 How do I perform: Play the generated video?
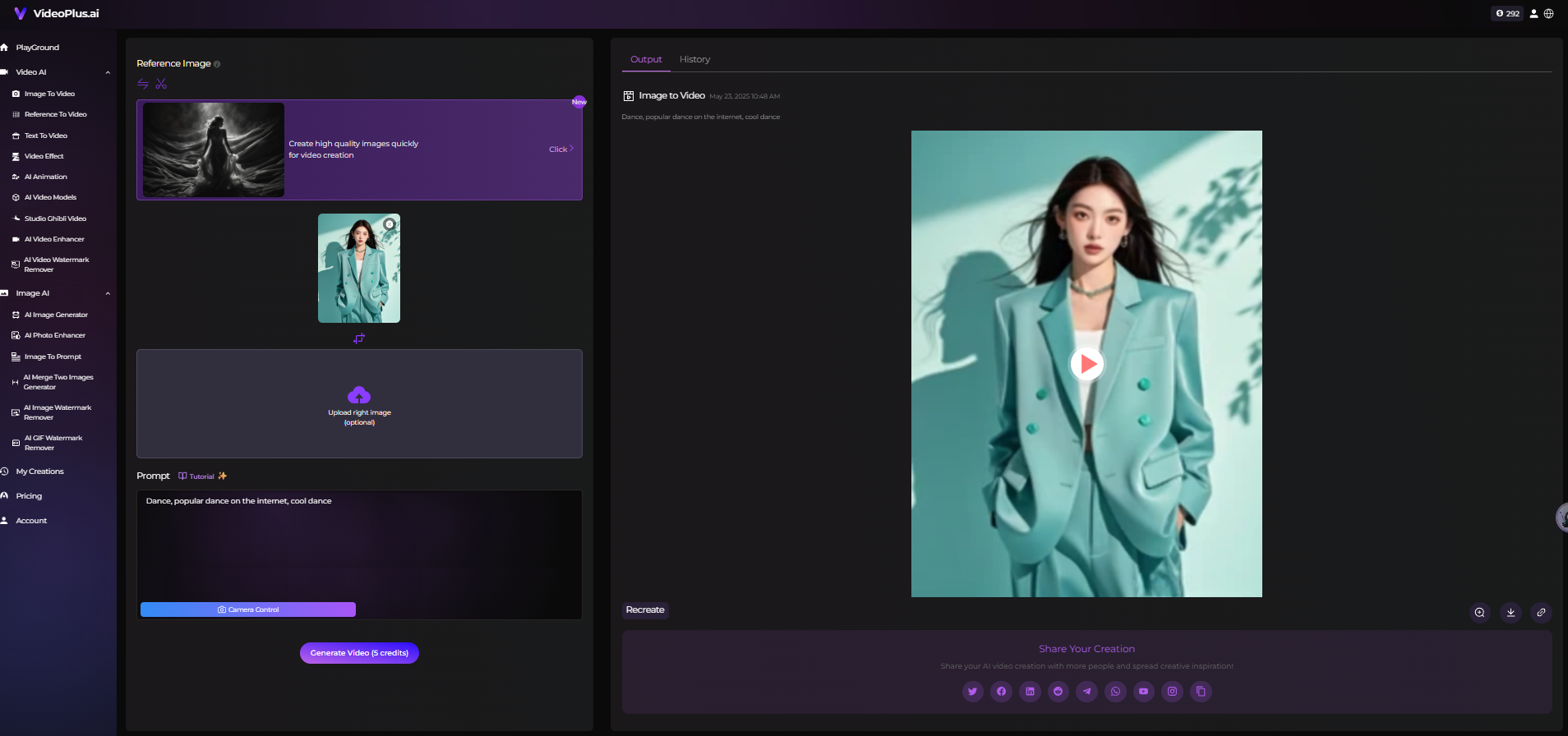(1087, 363)
